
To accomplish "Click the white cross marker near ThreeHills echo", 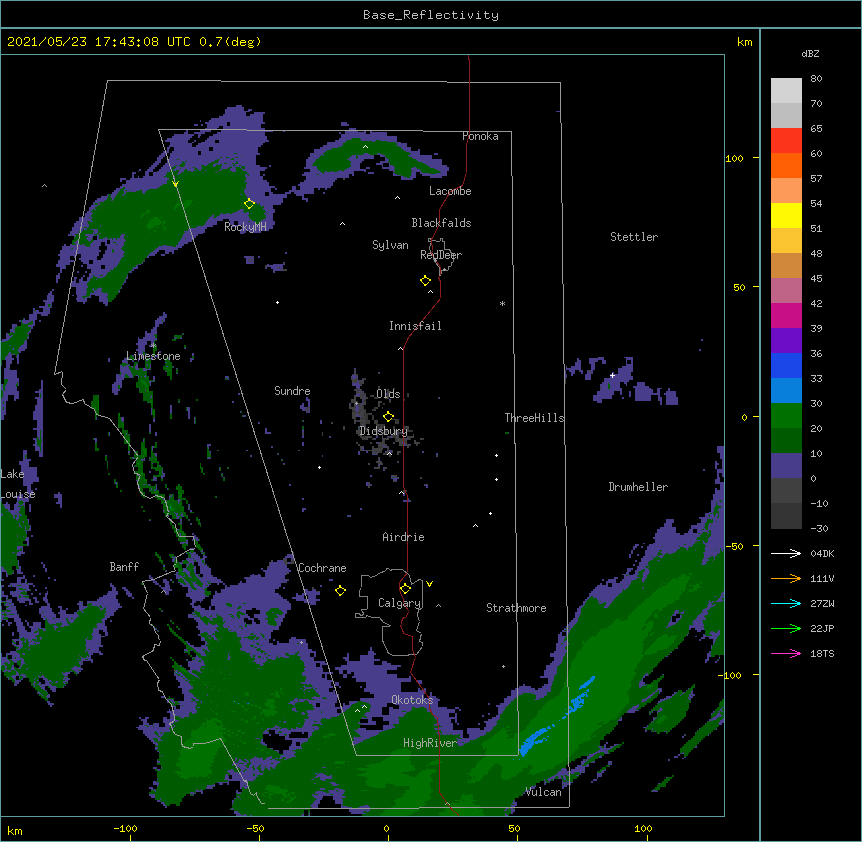I will pos(612,375).
